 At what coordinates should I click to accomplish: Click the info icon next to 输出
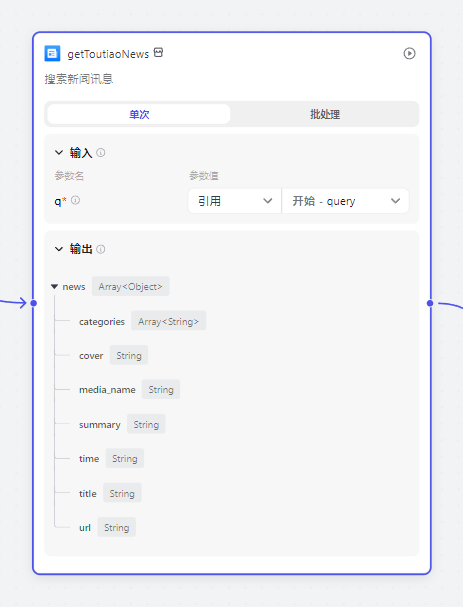tap(101, 249)
